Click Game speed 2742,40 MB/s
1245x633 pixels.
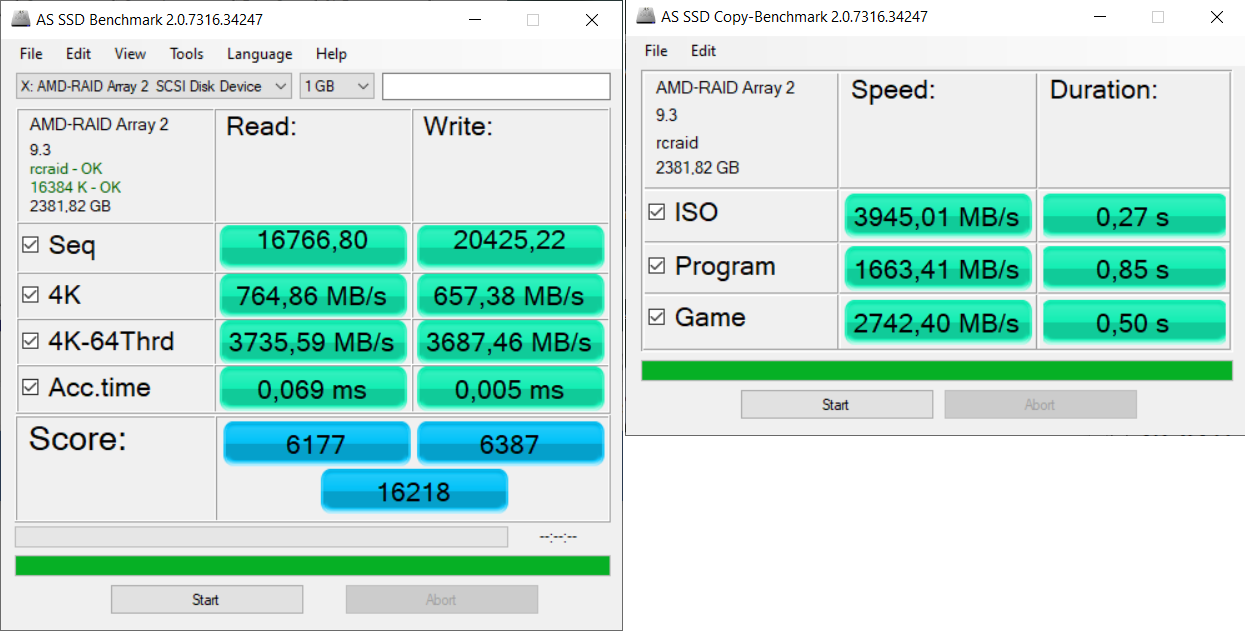pos(937,321)
